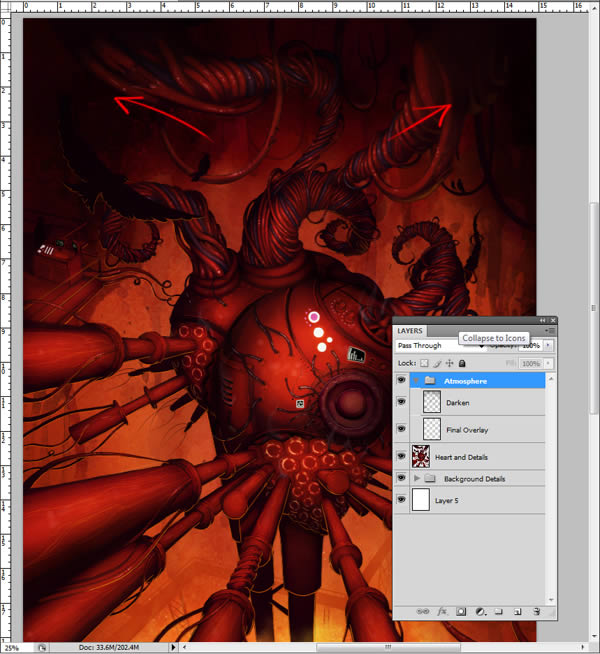Screen dimensions: 600x654
Task: Click the Heart and Details thumbnail
Action: [421, 456]
